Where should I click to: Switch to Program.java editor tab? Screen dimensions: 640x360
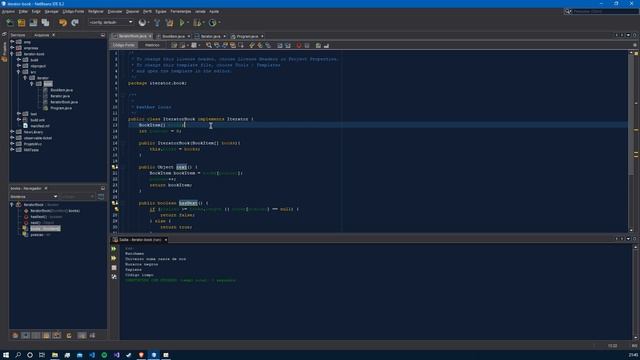tap(247, 36)
